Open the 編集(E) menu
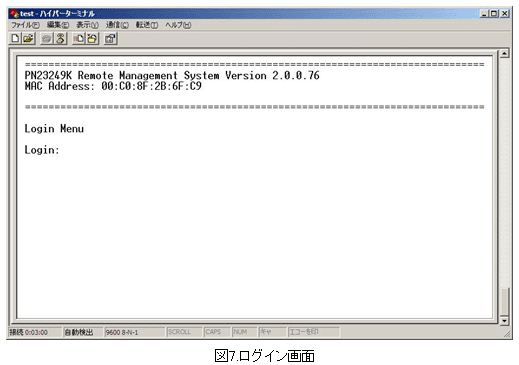 click(58, 25)
